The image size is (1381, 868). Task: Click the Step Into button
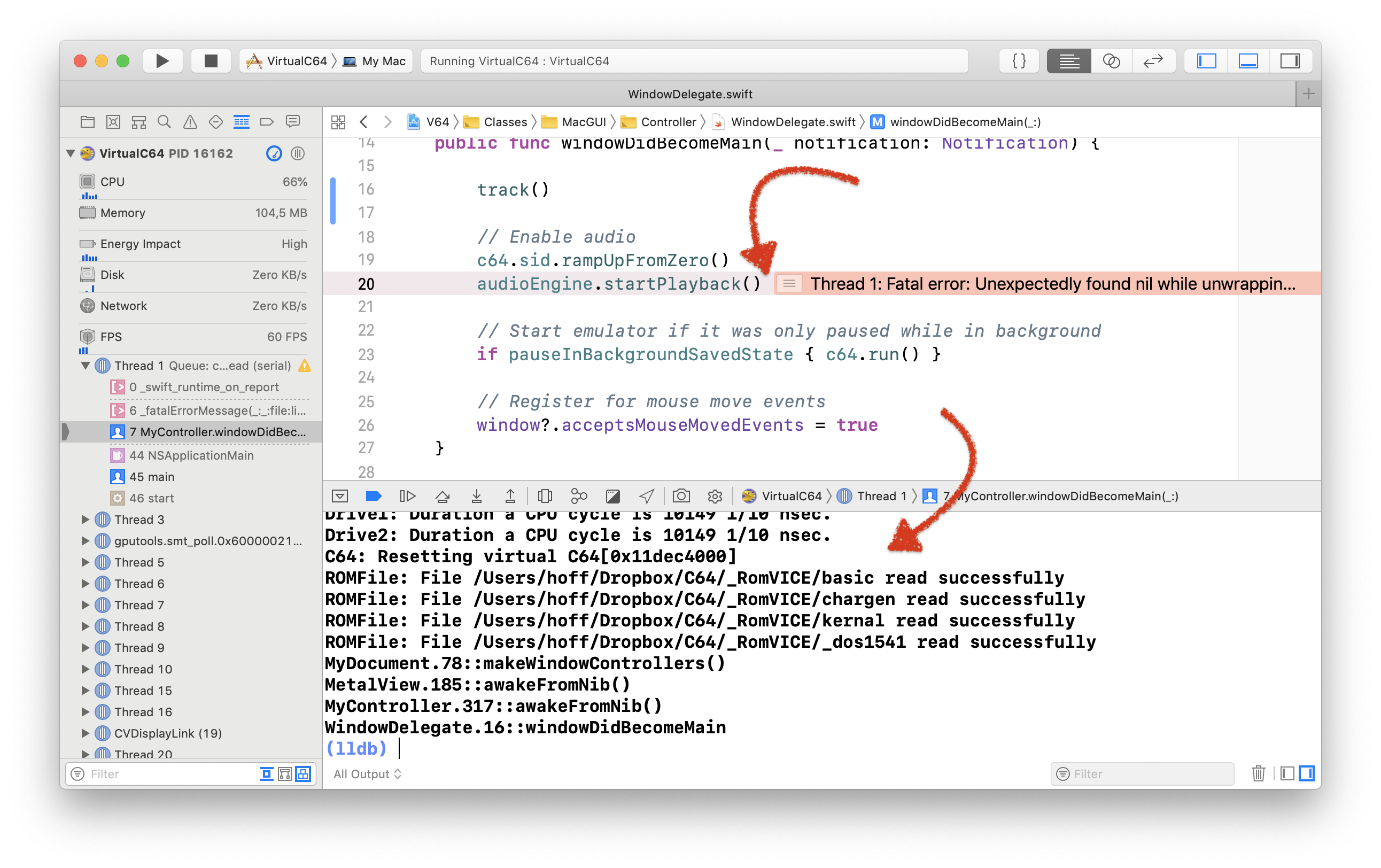tap(477, 496)
